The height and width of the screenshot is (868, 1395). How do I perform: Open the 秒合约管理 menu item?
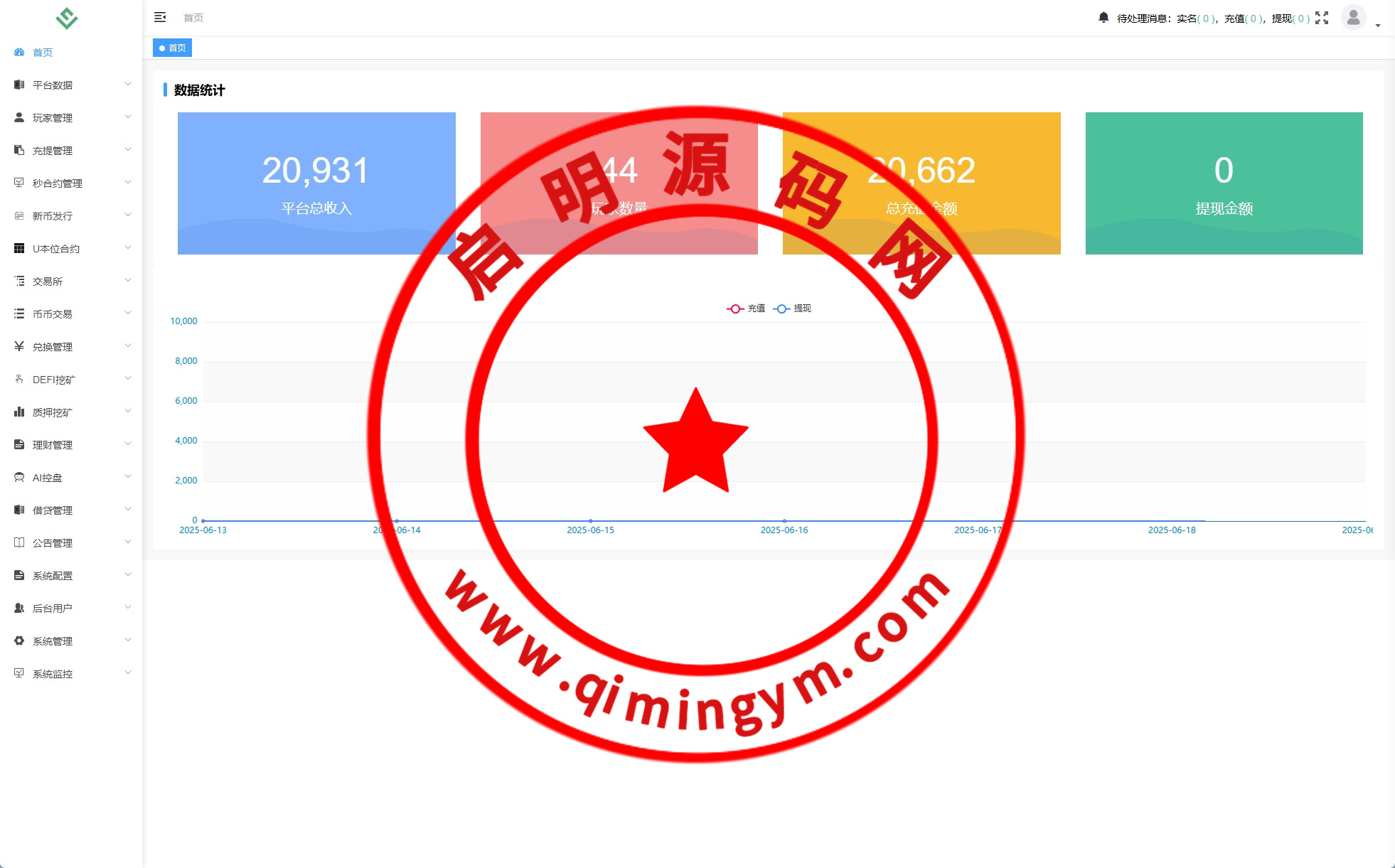point(58,183)
